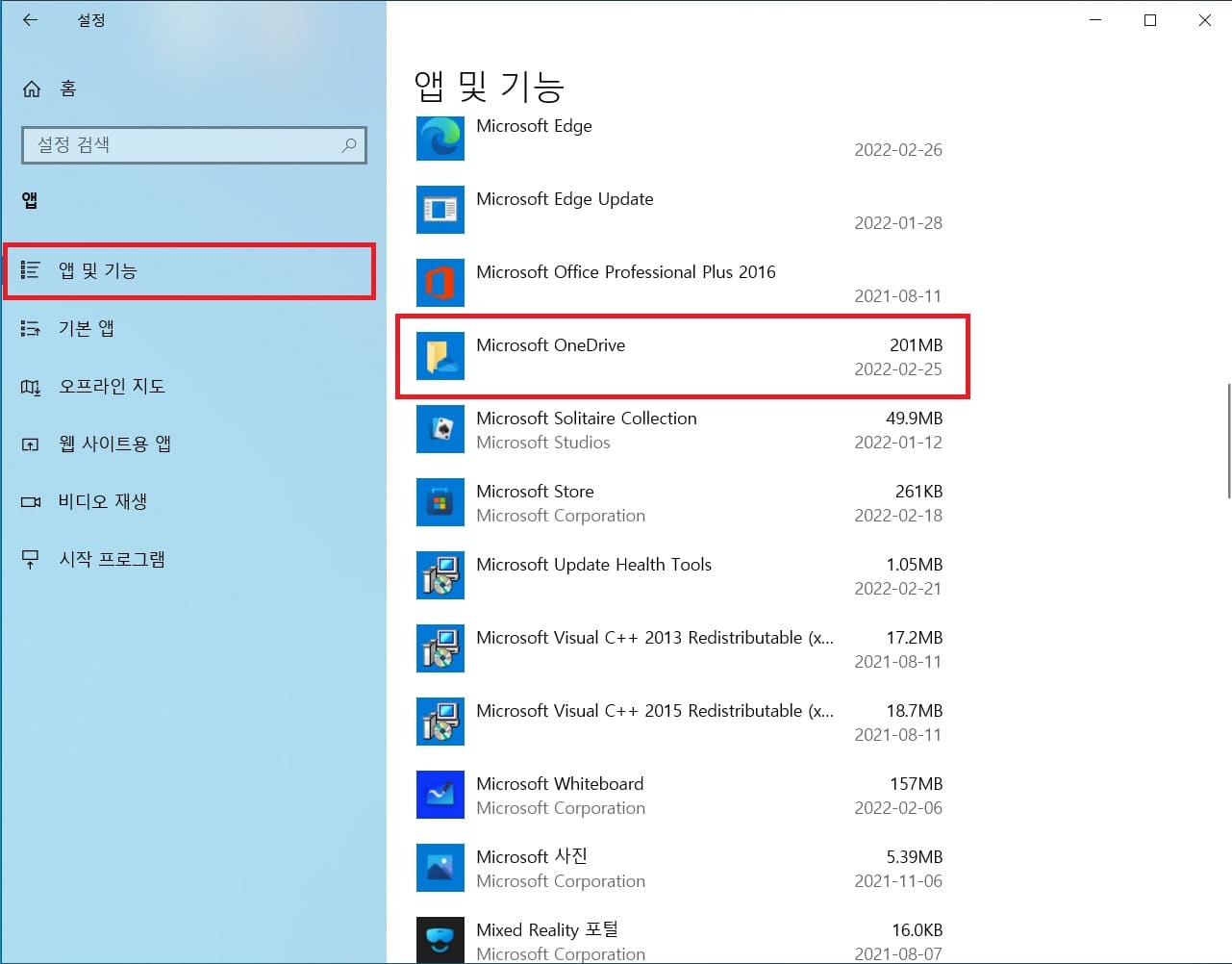Maximize the 설정 window
The image size is (1232, 964).
point(1150,20)
